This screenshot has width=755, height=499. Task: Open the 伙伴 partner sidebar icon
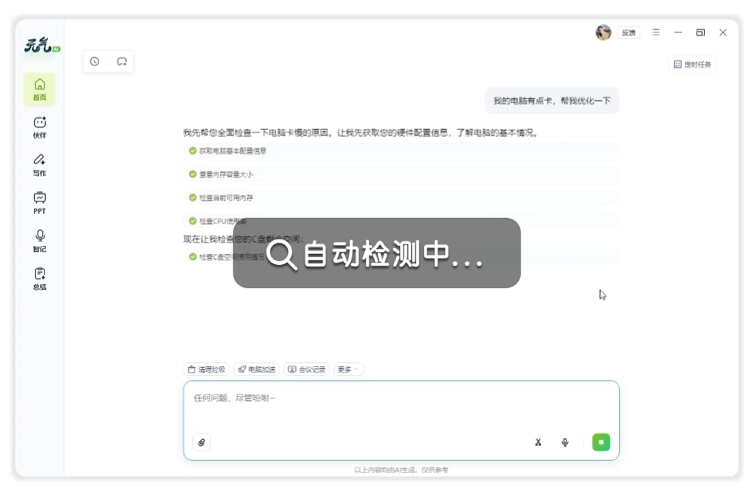(x=40, y=127)
